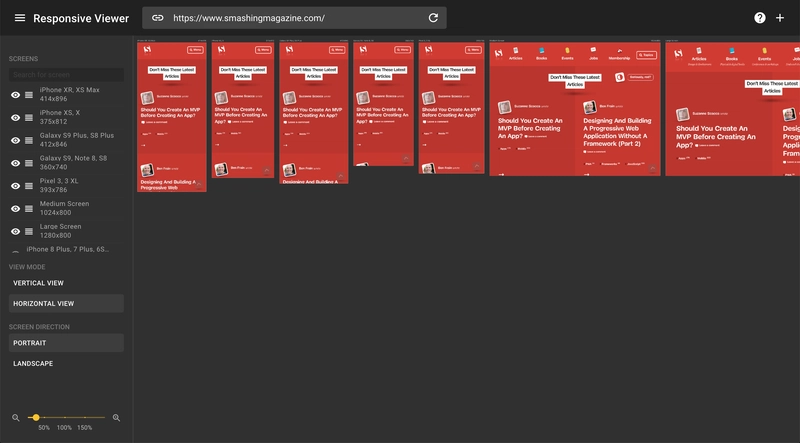Click Events icon in Large Screen preview

click(x=764, y=51)
